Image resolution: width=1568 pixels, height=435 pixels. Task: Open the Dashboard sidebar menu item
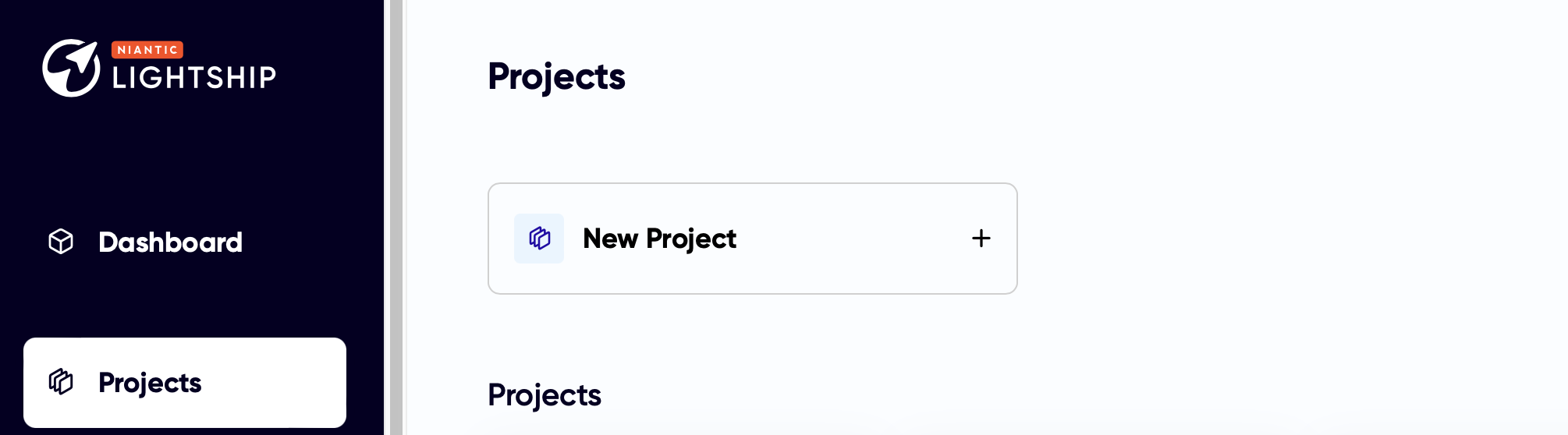tap(185, 242)
